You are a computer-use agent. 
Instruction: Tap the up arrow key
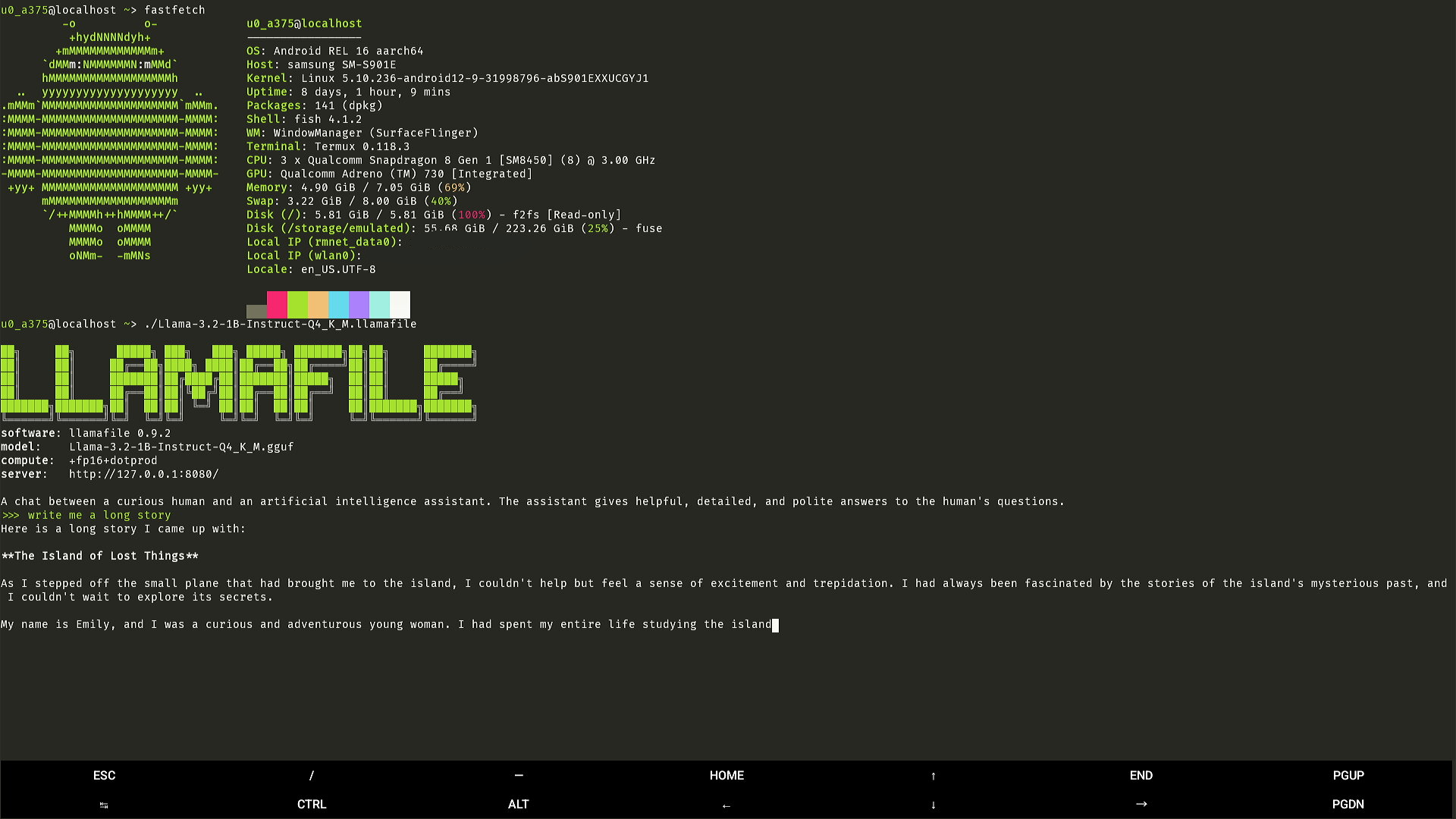934,776
